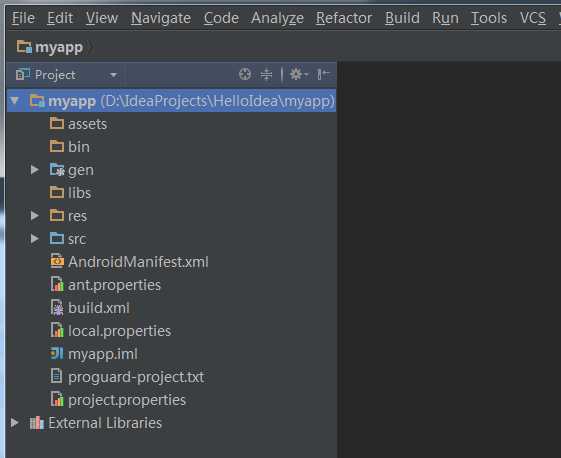
Task: Expand the src folder
Action: 34,238
